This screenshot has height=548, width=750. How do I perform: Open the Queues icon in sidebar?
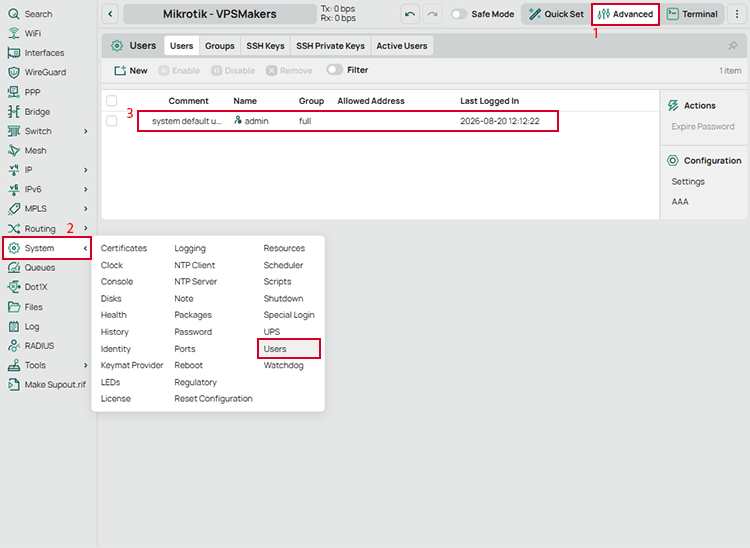(x=14, y=267)
